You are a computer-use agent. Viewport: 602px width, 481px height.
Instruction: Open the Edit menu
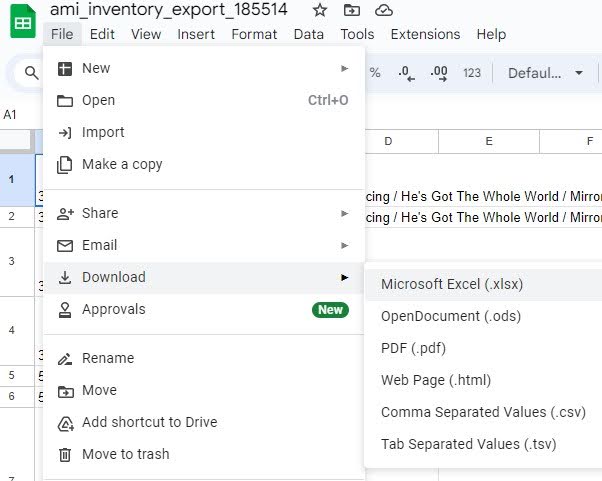coord(102,34)
